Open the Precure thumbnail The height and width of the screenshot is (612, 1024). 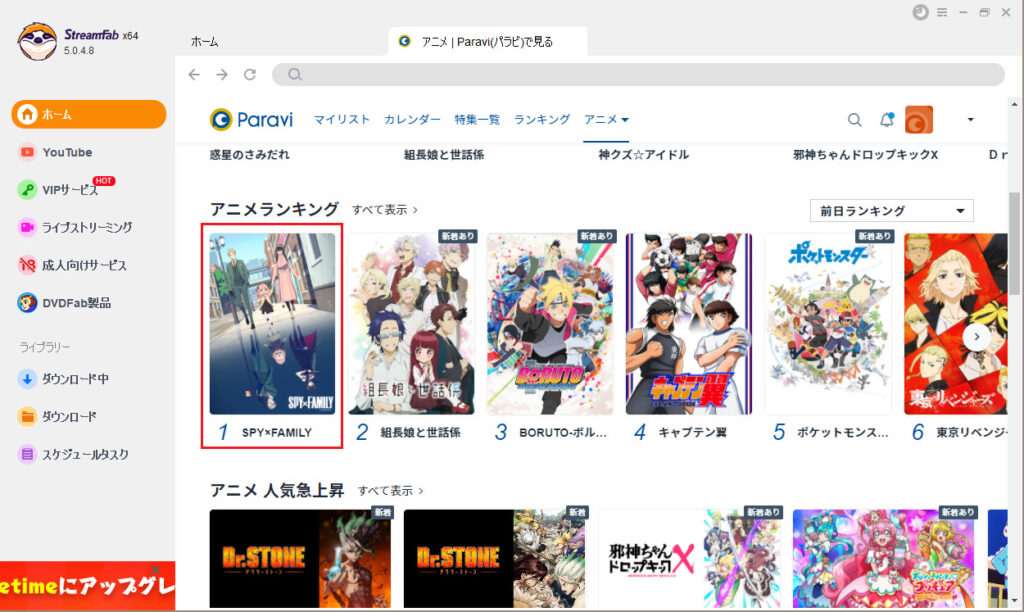pyautogui.click(x=884, y=559)
